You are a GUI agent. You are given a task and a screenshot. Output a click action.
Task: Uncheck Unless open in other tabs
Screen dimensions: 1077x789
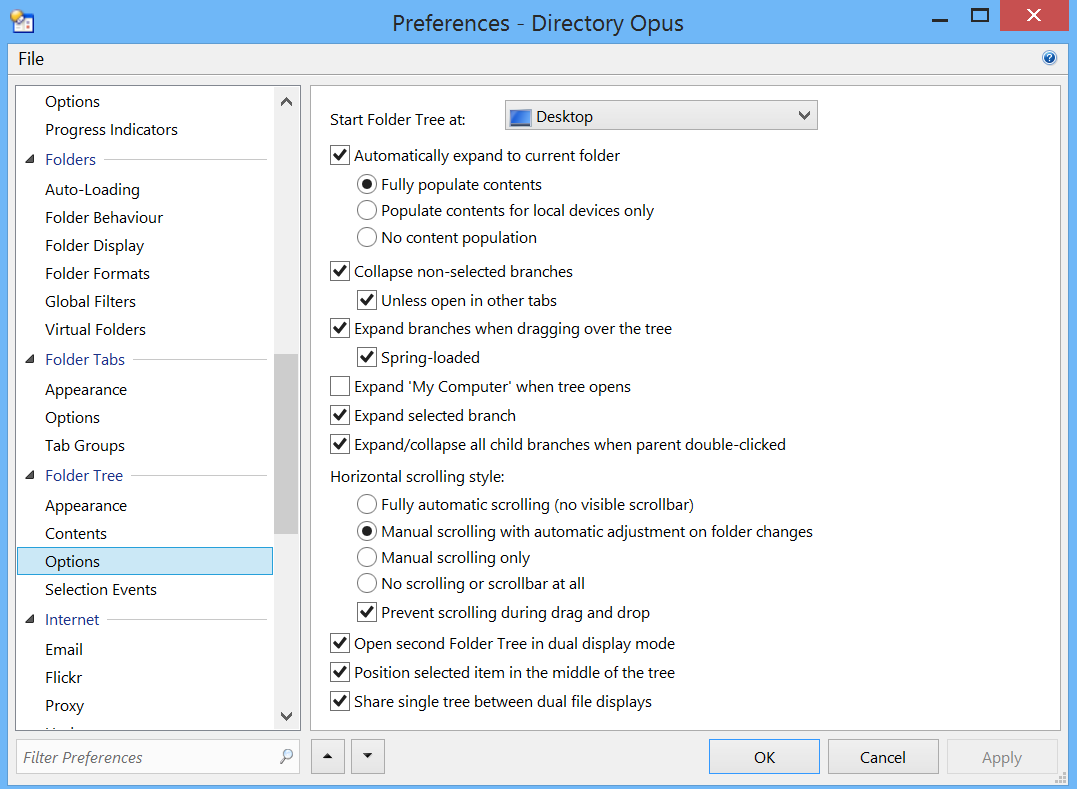(367, 300)
